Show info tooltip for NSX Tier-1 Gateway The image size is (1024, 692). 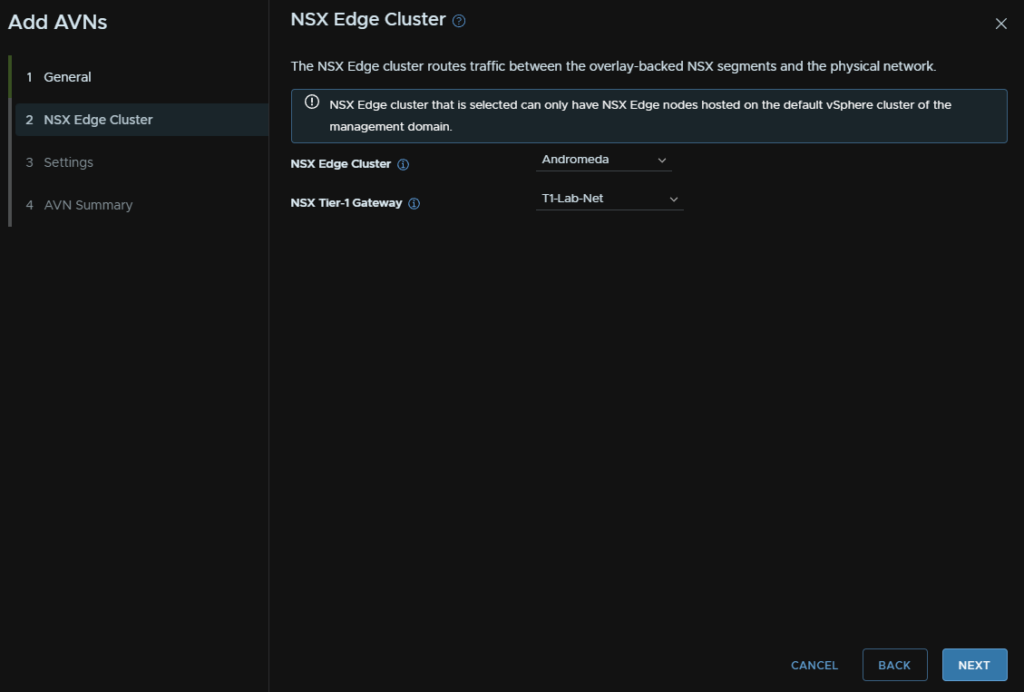pyautogui.click(x=414, y=204)
